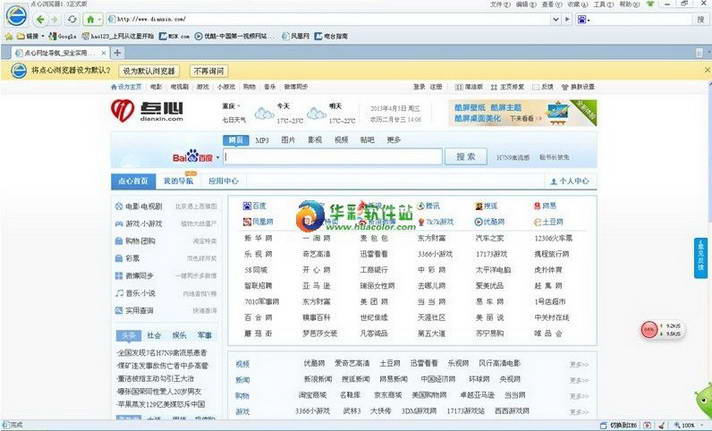Click the 换肤设置 link
Image resolution: width=712 pixels, height=431 pixels.
(578, 87)
